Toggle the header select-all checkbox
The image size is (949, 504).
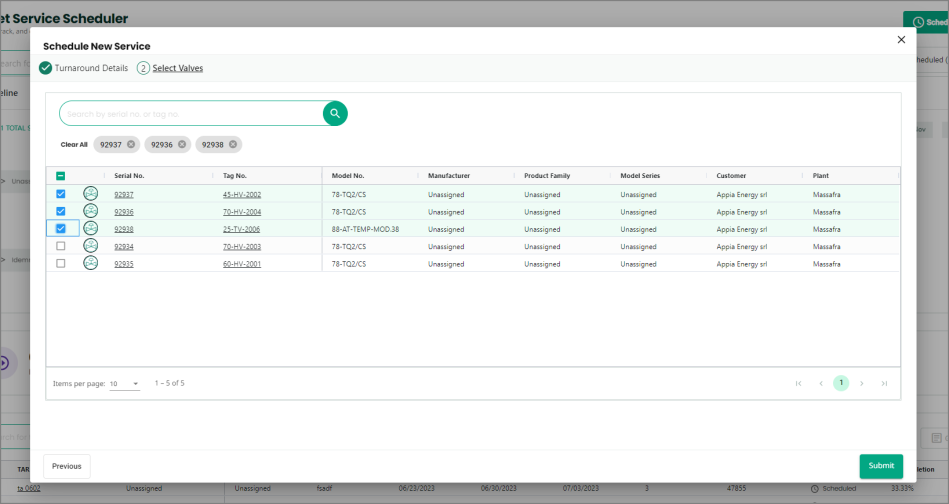61,176
